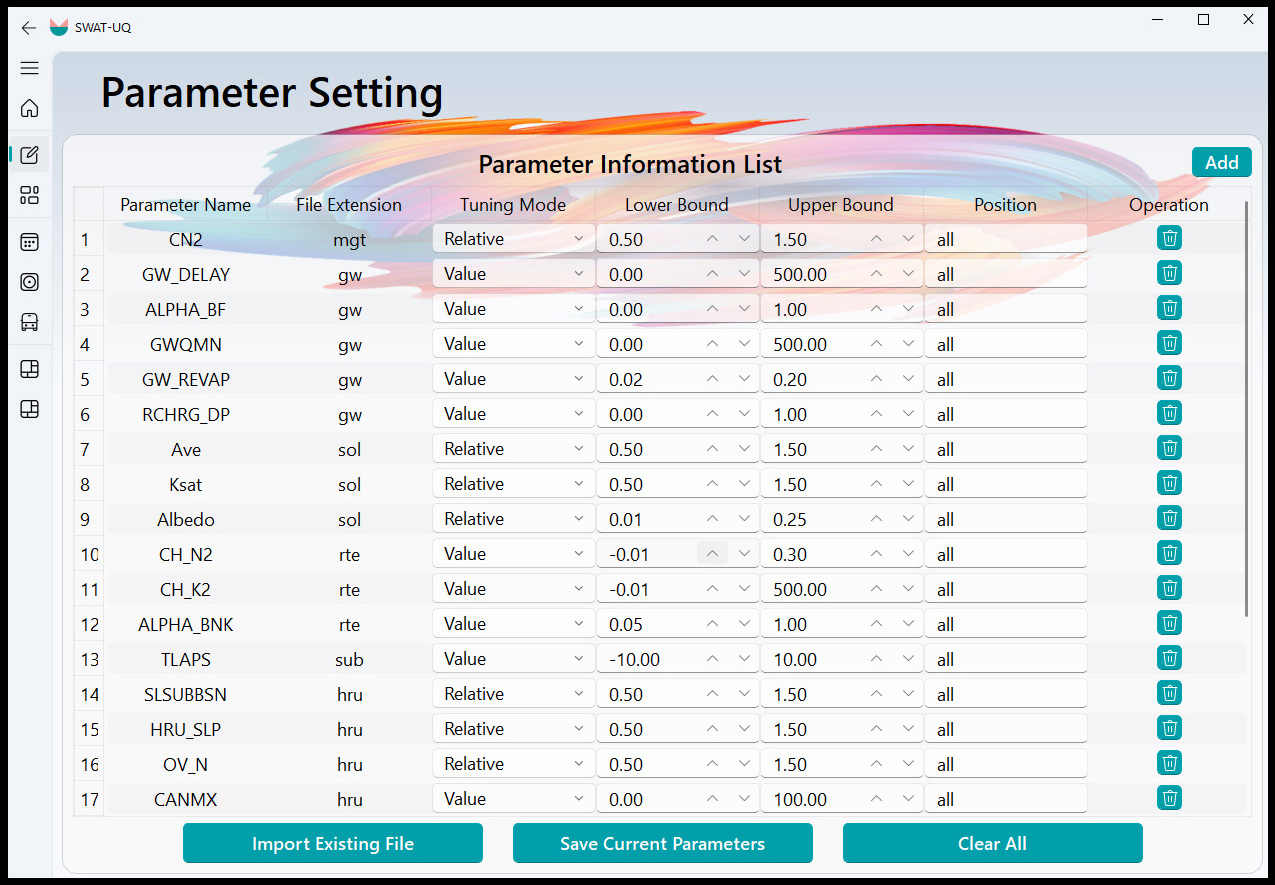Click the Parameter Name column header
The image size is (1275, 885).
[x=185, y=205]
